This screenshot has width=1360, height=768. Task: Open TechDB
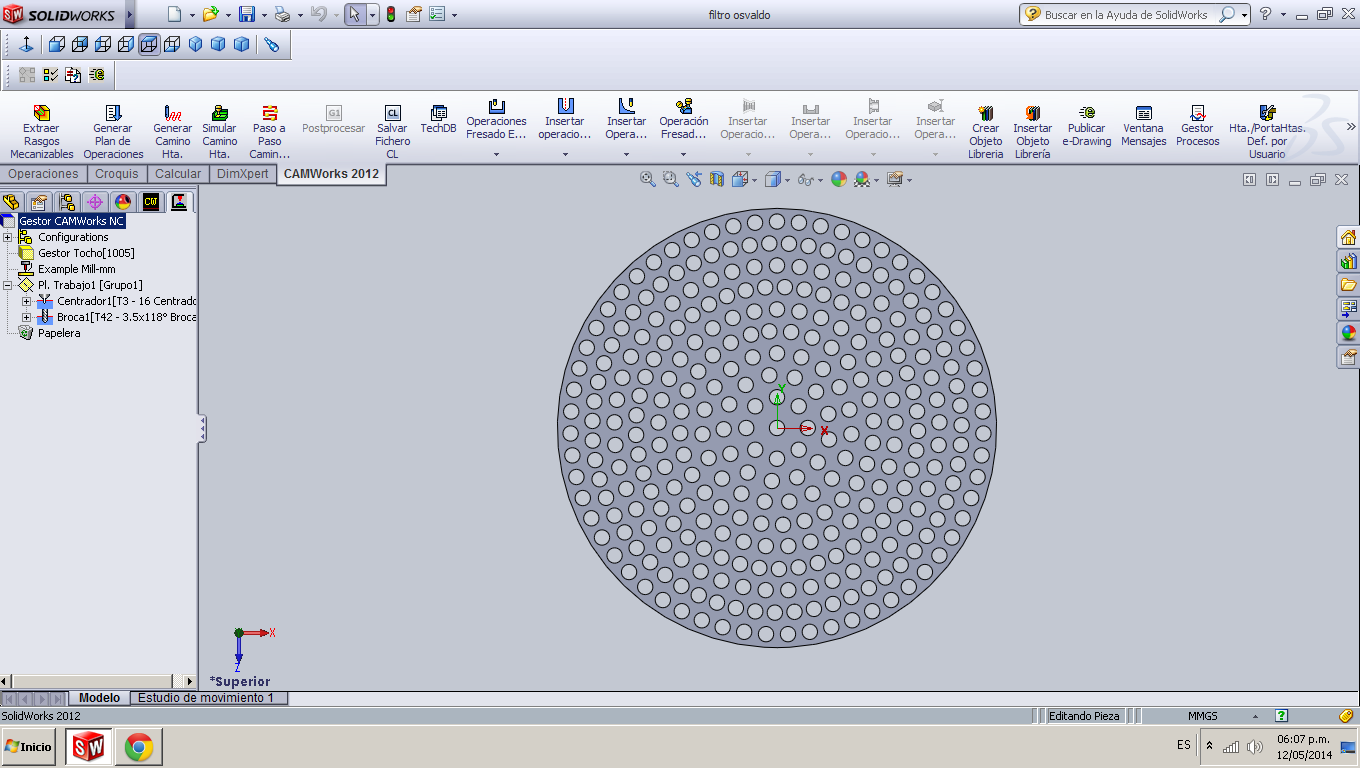point(438,119)
